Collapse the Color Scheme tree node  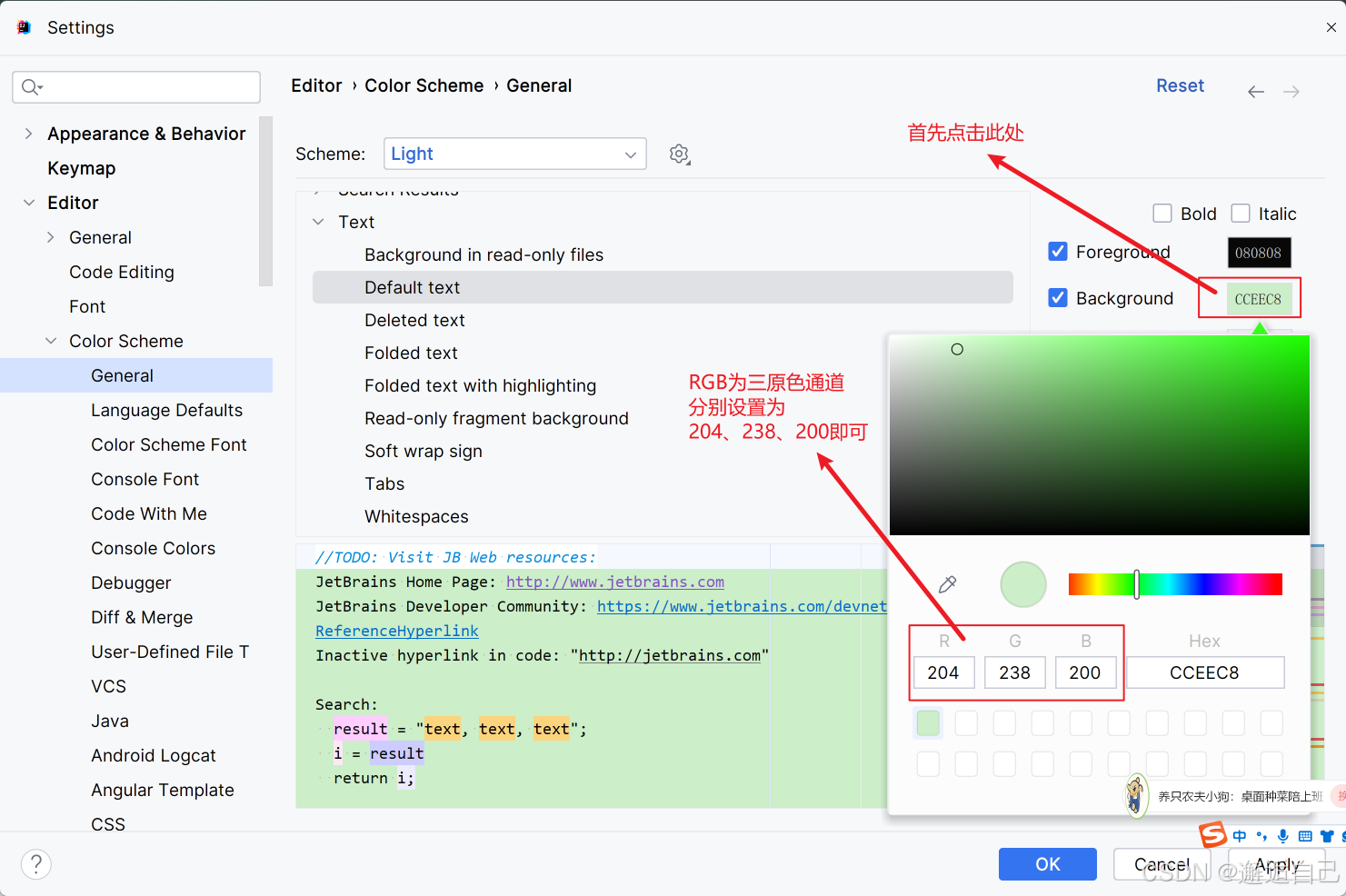[50, 341]
